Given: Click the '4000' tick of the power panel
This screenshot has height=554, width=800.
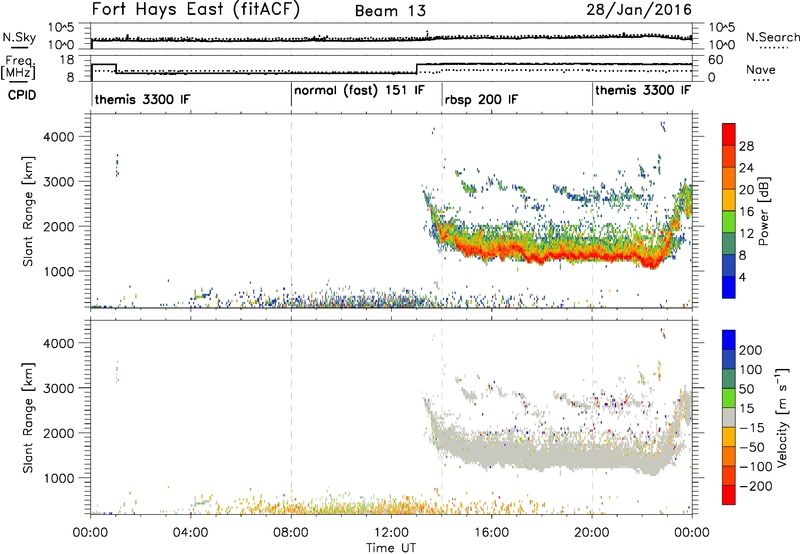Looking at the screenshot, I should click(58, 137).
